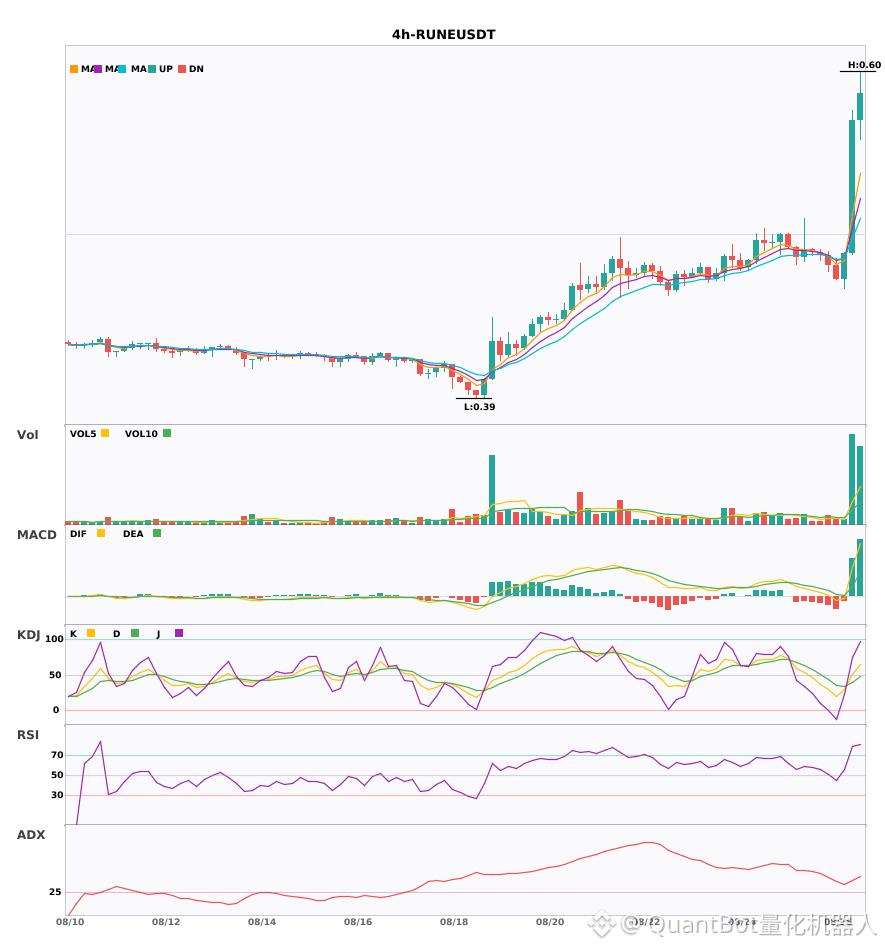Click the RSI 30 axis value

[58, 795]
